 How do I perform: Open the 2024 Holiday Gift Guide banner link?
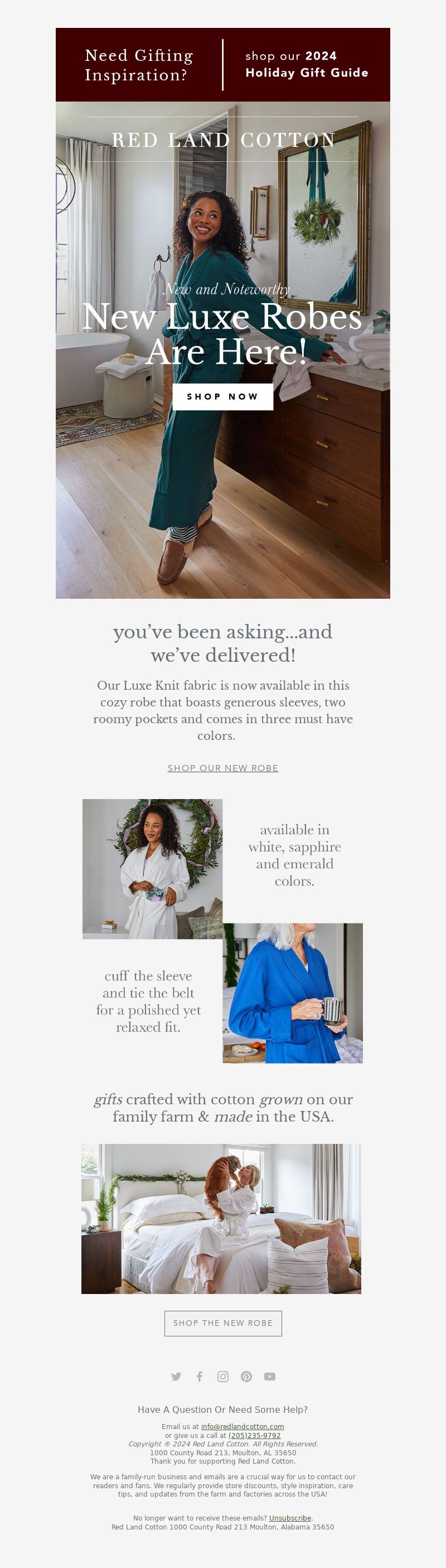[x=307, y=64]
